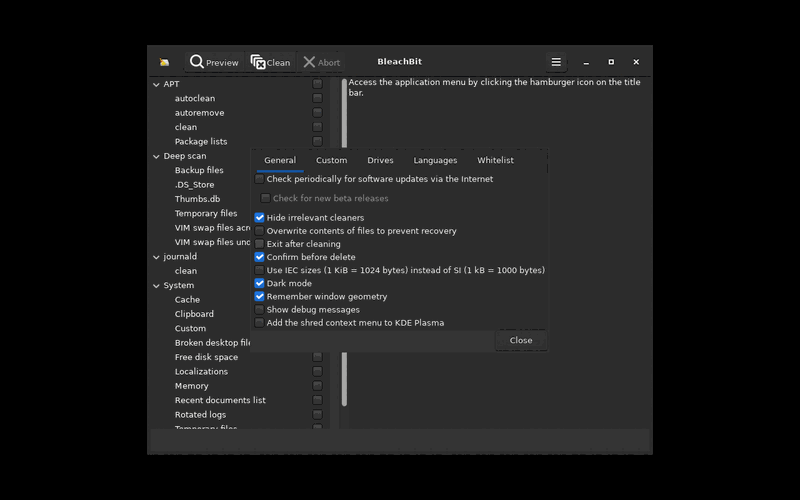
Task: Select the Memory tree item
Action: click(x=192, y=386)
